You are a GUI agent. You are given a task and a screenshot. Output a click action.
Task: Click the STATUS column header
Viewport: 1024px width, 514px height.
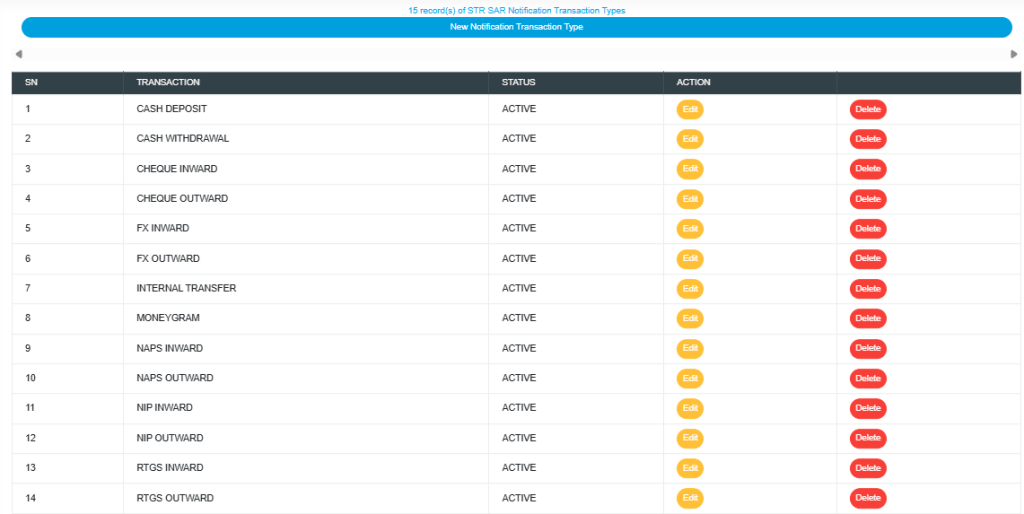point(518,82)
